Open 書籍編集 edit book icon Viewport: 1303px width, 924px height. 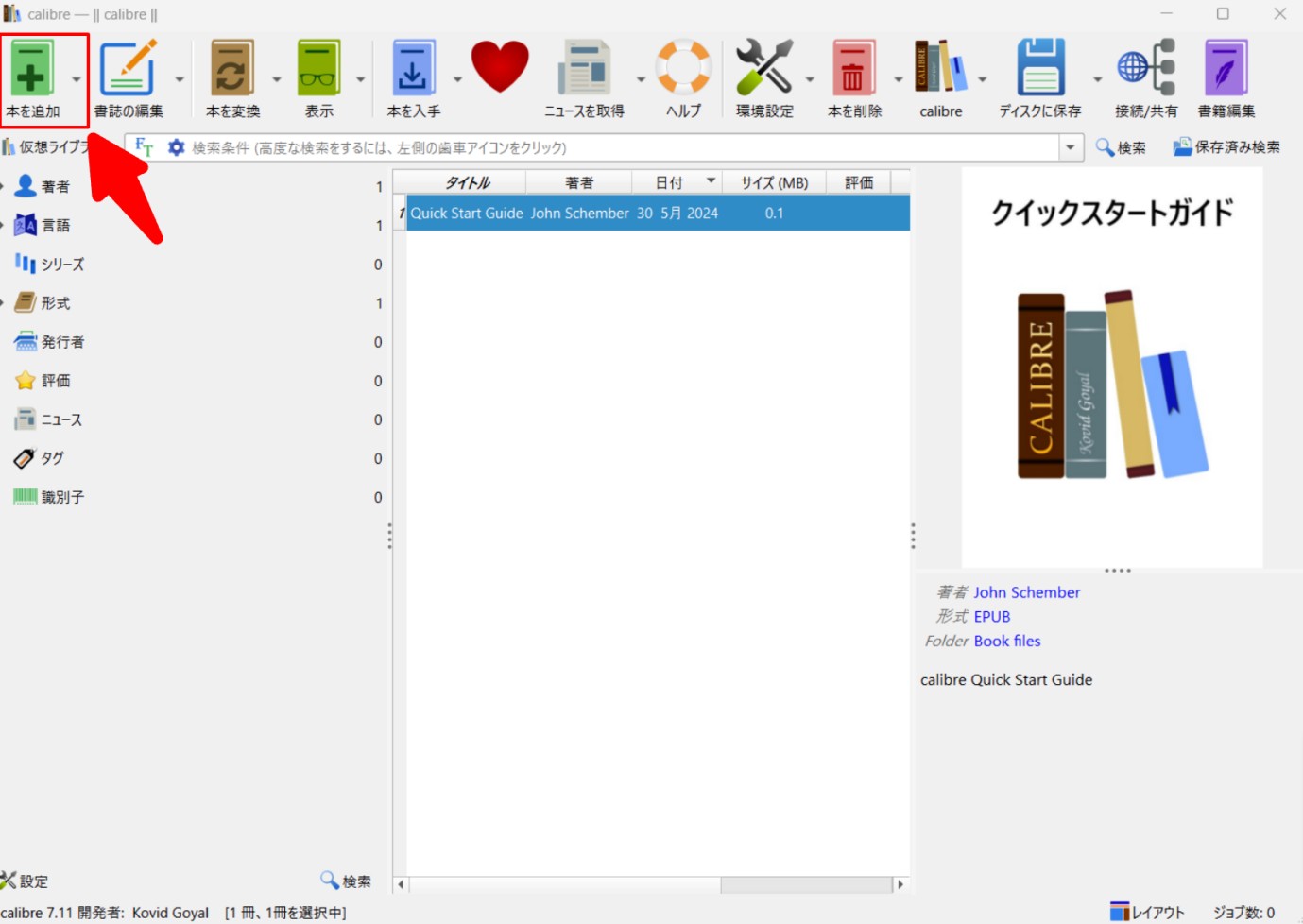click(1226, 69)
